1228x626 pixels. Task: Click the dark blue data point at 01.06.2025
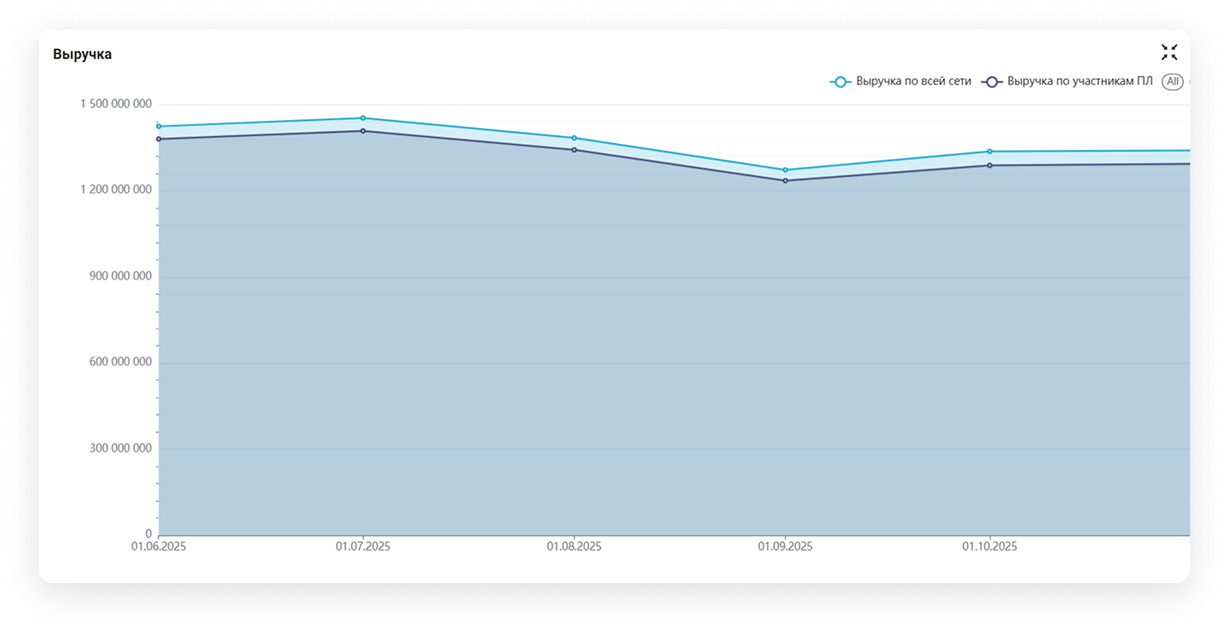159,139
